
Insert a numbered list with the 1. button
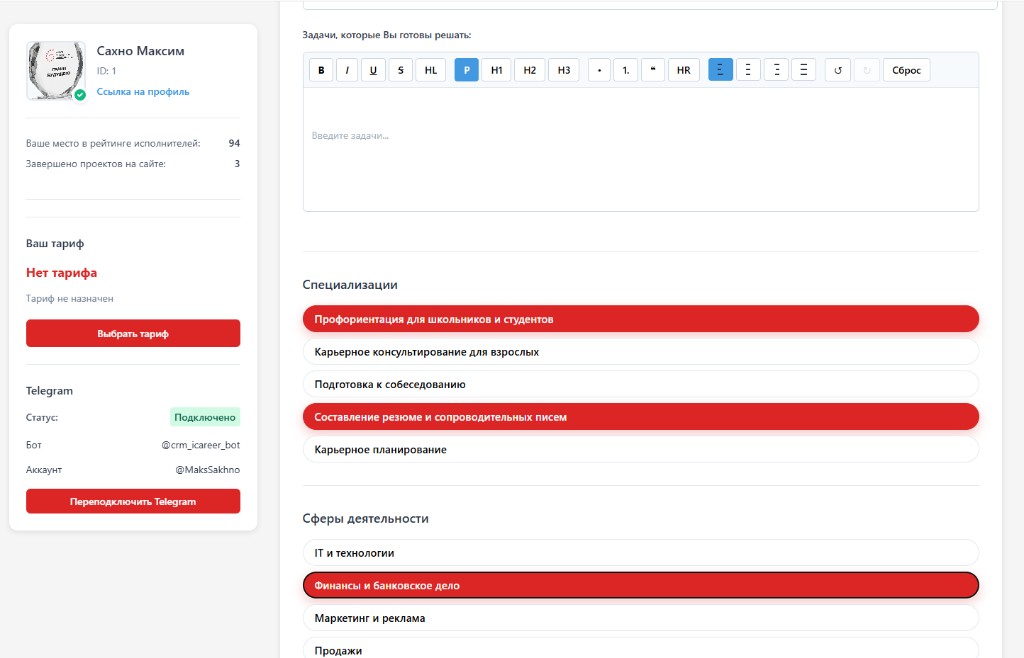tap(626, 70)
